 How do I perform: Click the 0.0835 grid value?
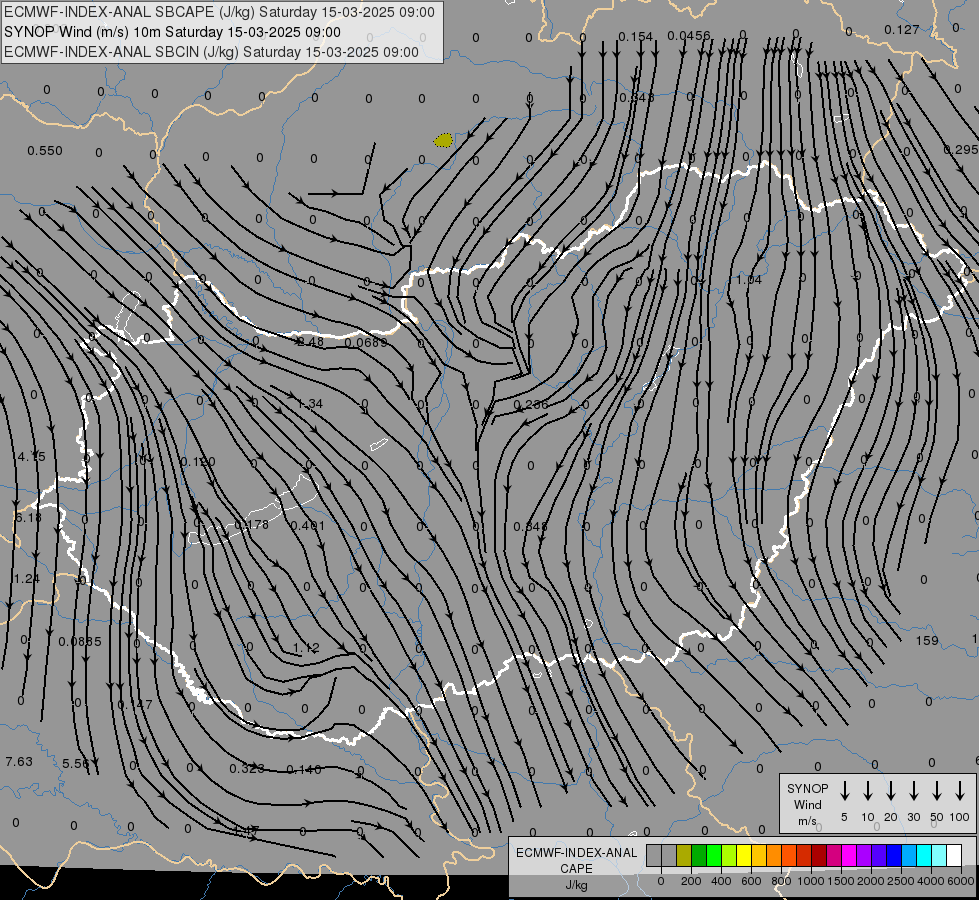(80, 641)
